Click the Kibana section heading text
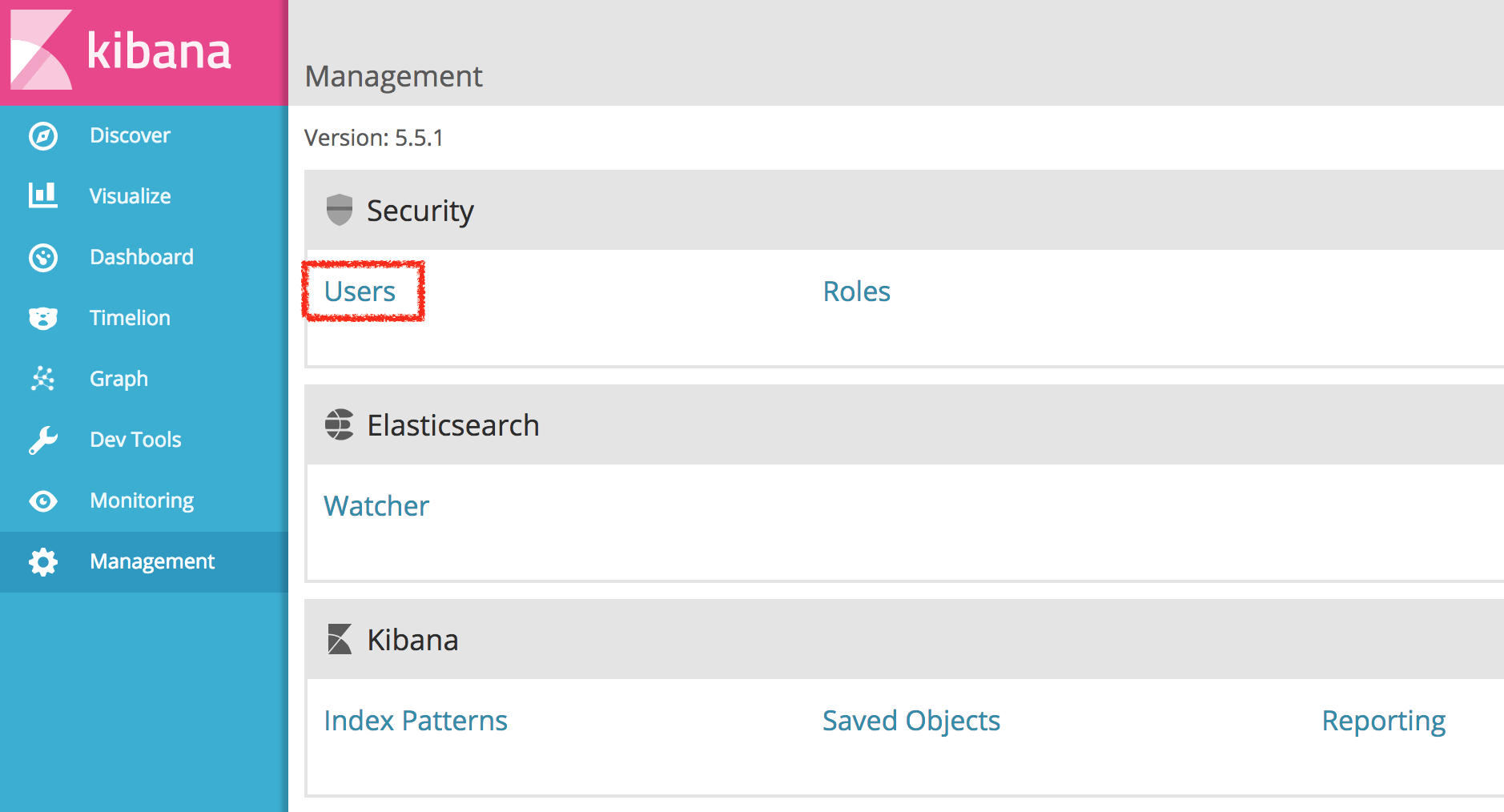This screenshot has width=1504, height=812. [412, 640]
